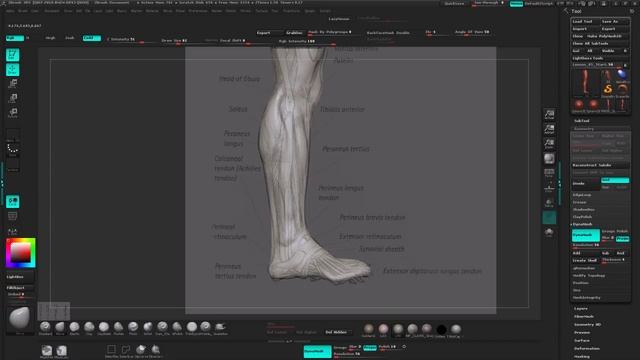Expand the SubTool section
This screenshot has height=360, width=640.
(x=582, y=121)
